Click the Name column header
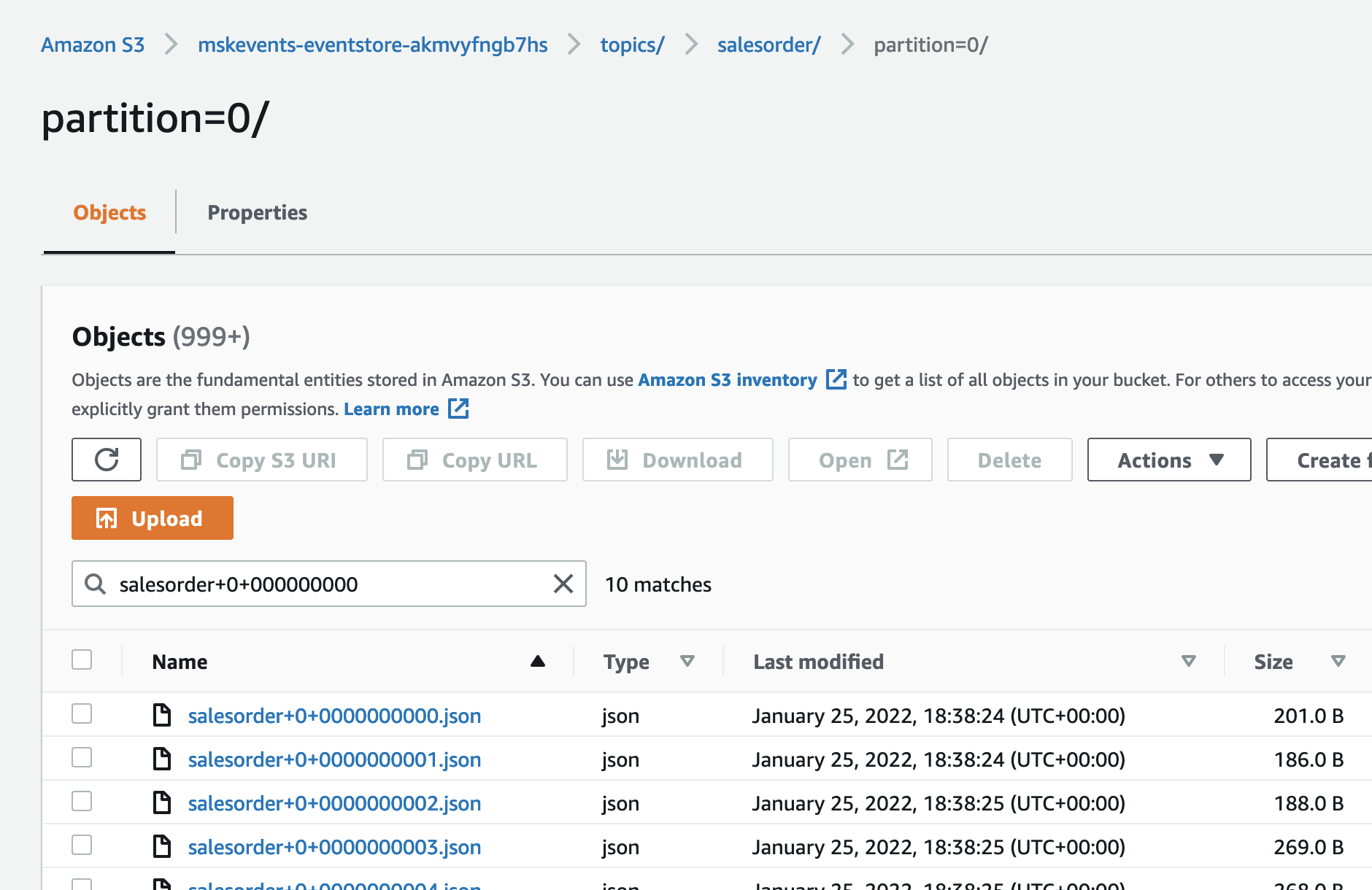The height and width of the screenshot is (890, 1372). 180,662
